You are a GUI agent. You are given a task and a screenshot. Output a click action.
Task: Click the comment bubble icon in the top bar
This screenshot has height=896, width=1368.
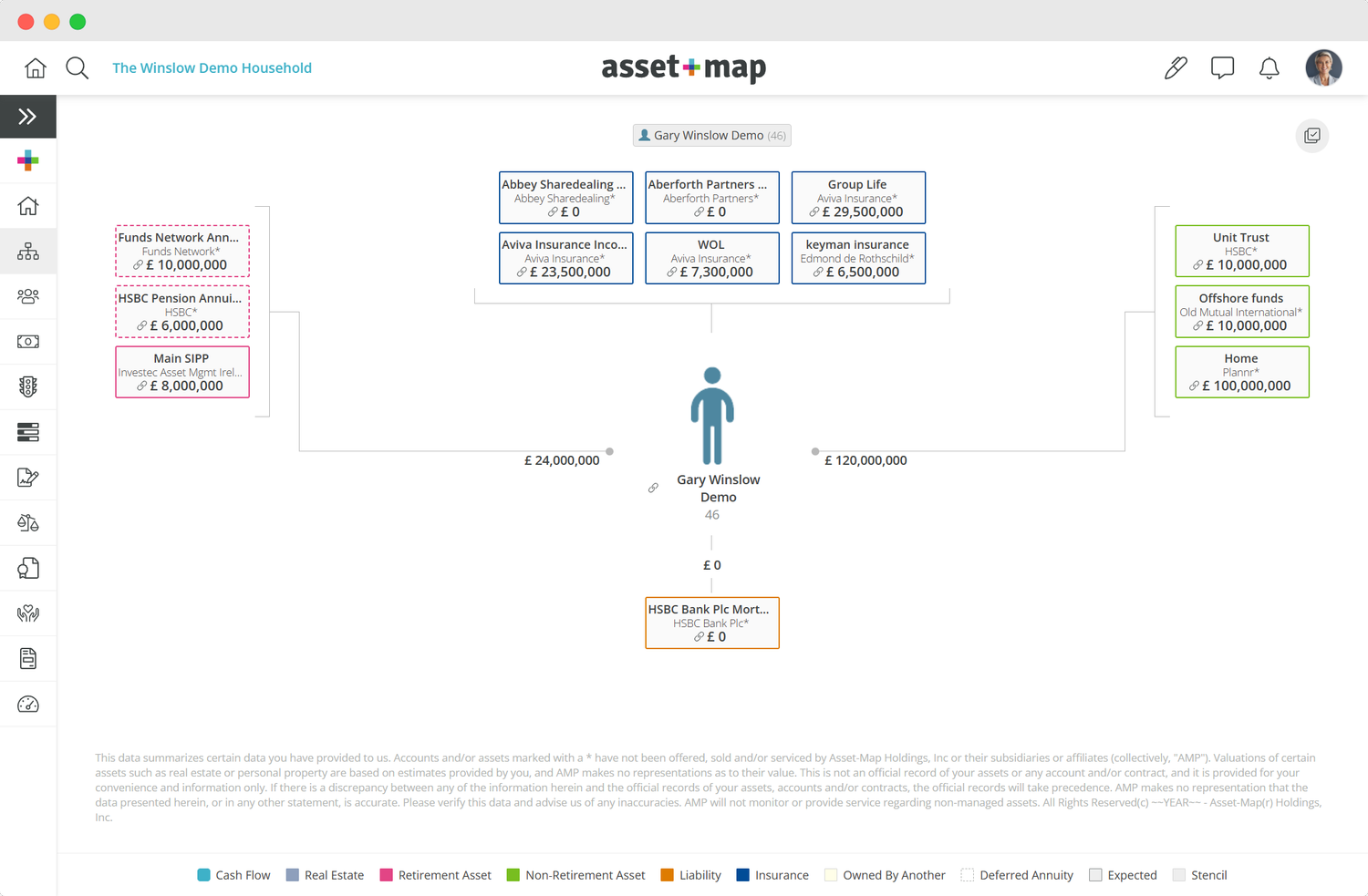(x=1222, y=67)
